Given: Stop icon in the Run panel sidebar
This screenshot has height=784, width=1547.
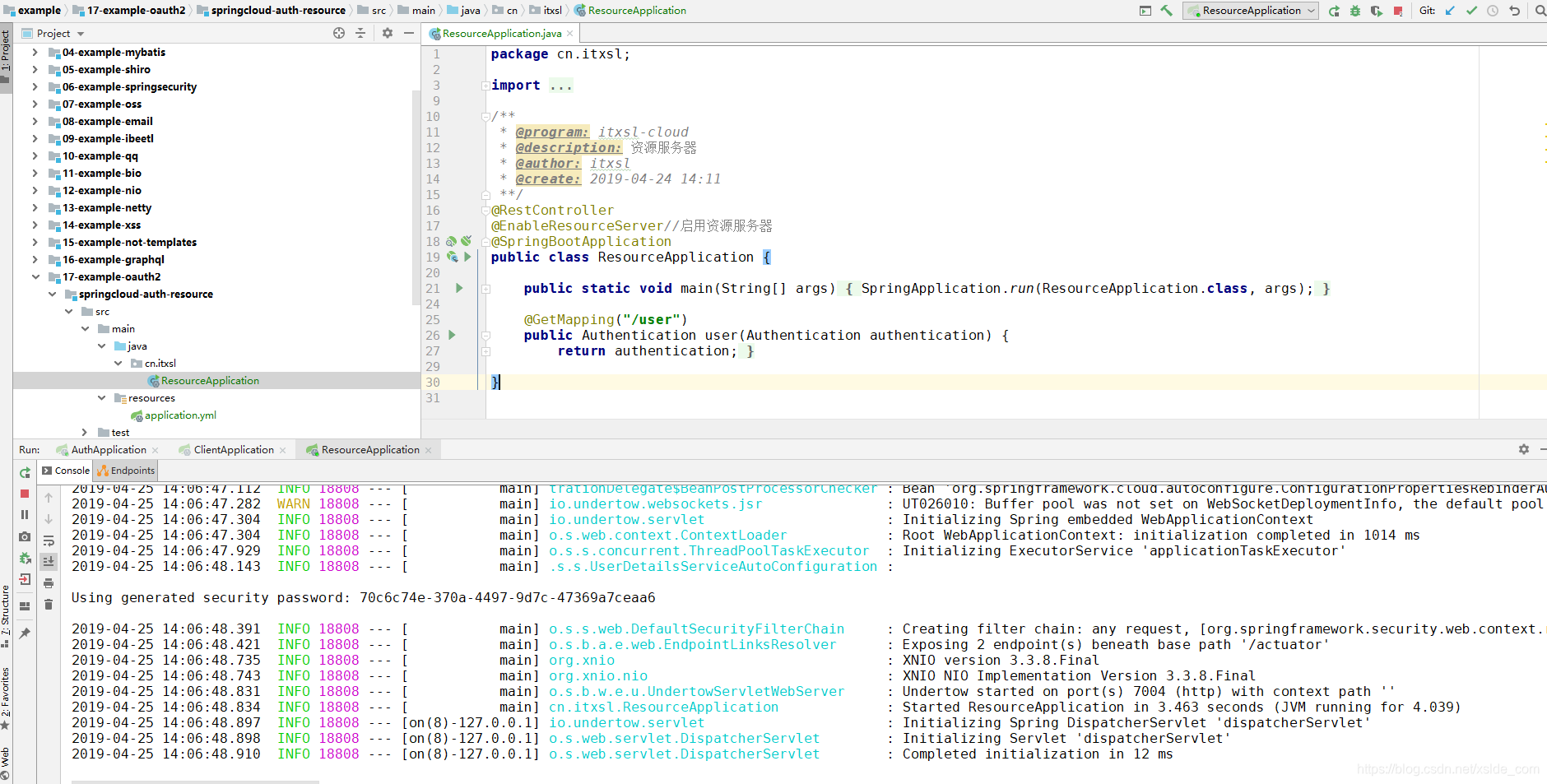Looking at the screenshot, I should (x=25, y=494).
